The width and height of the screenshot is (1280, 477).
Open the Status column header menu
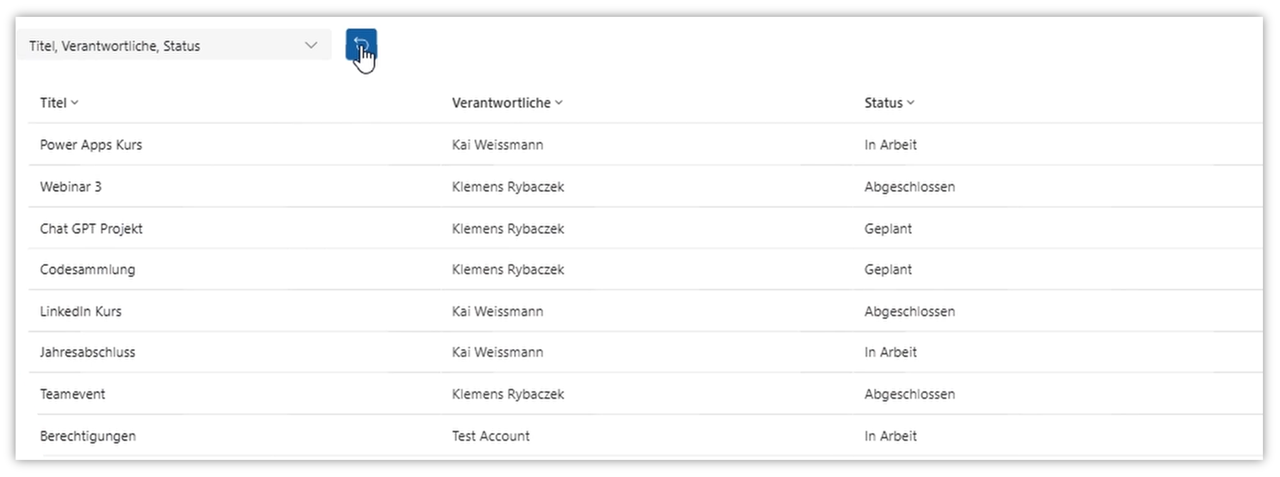tap(910, 103)
